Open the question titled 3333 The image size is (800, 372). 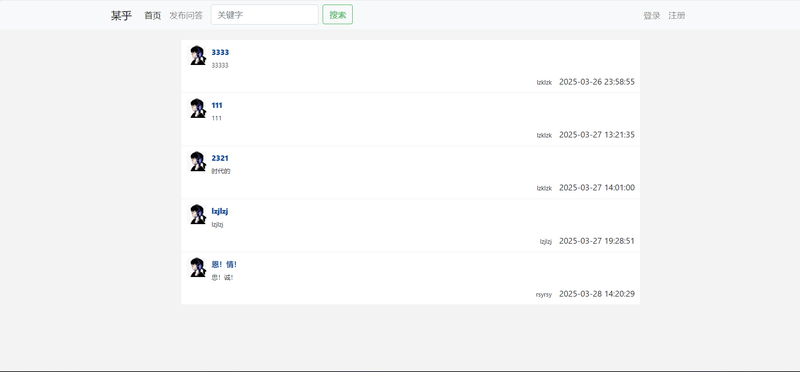coord(220,53)
